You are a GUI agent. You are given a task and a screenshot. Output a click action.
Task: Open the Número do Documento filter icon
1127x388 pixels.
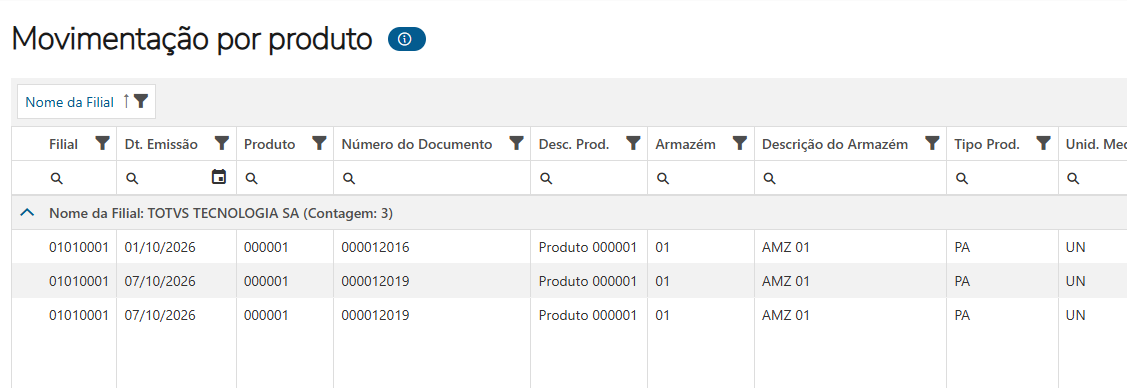pyautogui.click(x=516, y=144)
